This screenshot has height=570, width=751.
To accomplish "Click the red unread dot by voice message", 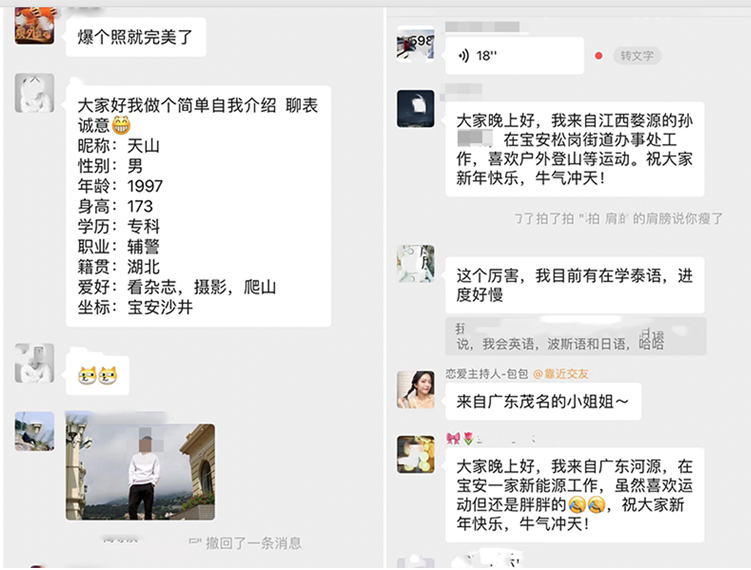I will pyautogui.click(x=598, y=56).
